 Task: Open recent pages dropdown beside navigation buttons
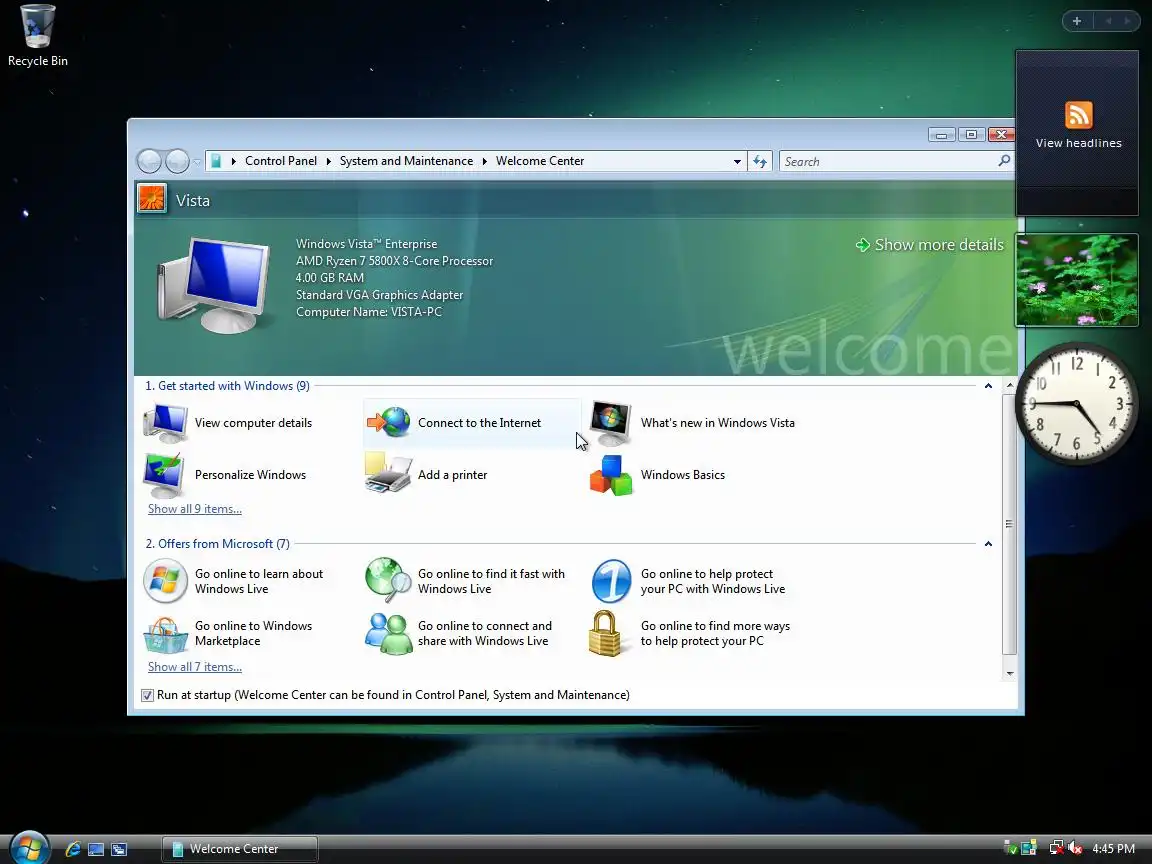(x=197, y=162)
